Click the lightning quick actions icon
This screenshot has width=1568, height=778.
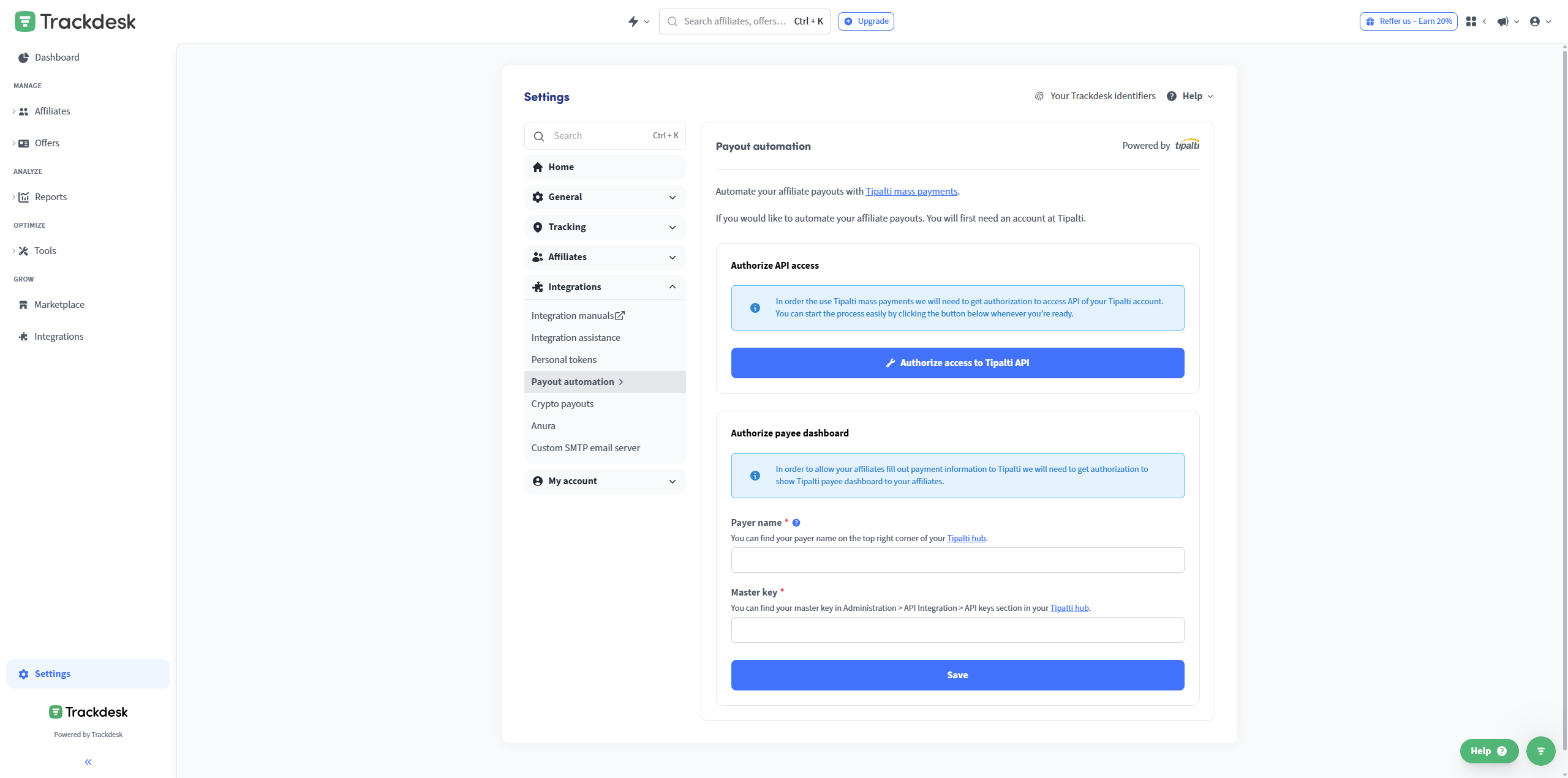pyautogui.click(x=634, y=21)
